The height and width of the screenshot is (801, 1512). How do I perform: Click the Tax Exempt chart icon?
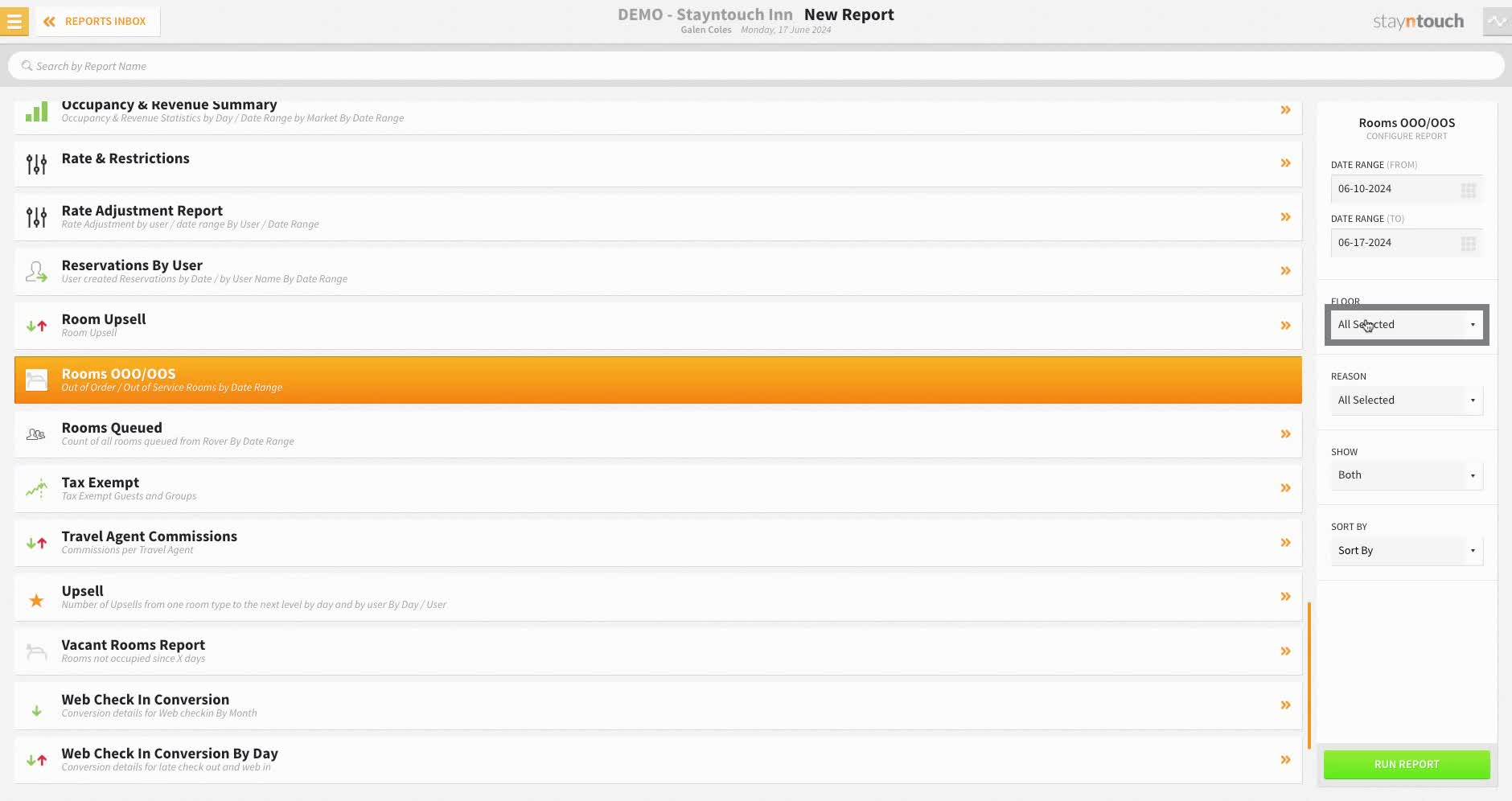[x=36, y=488]
